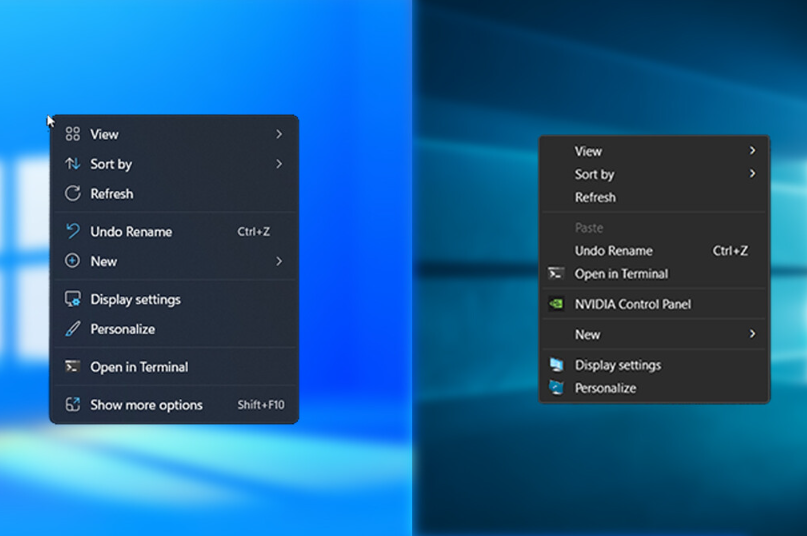Click the monitor icon beside Display settings in the modern menu
Image resolution: width=807 pixels, height=536 pixels.
coord(72,299)
